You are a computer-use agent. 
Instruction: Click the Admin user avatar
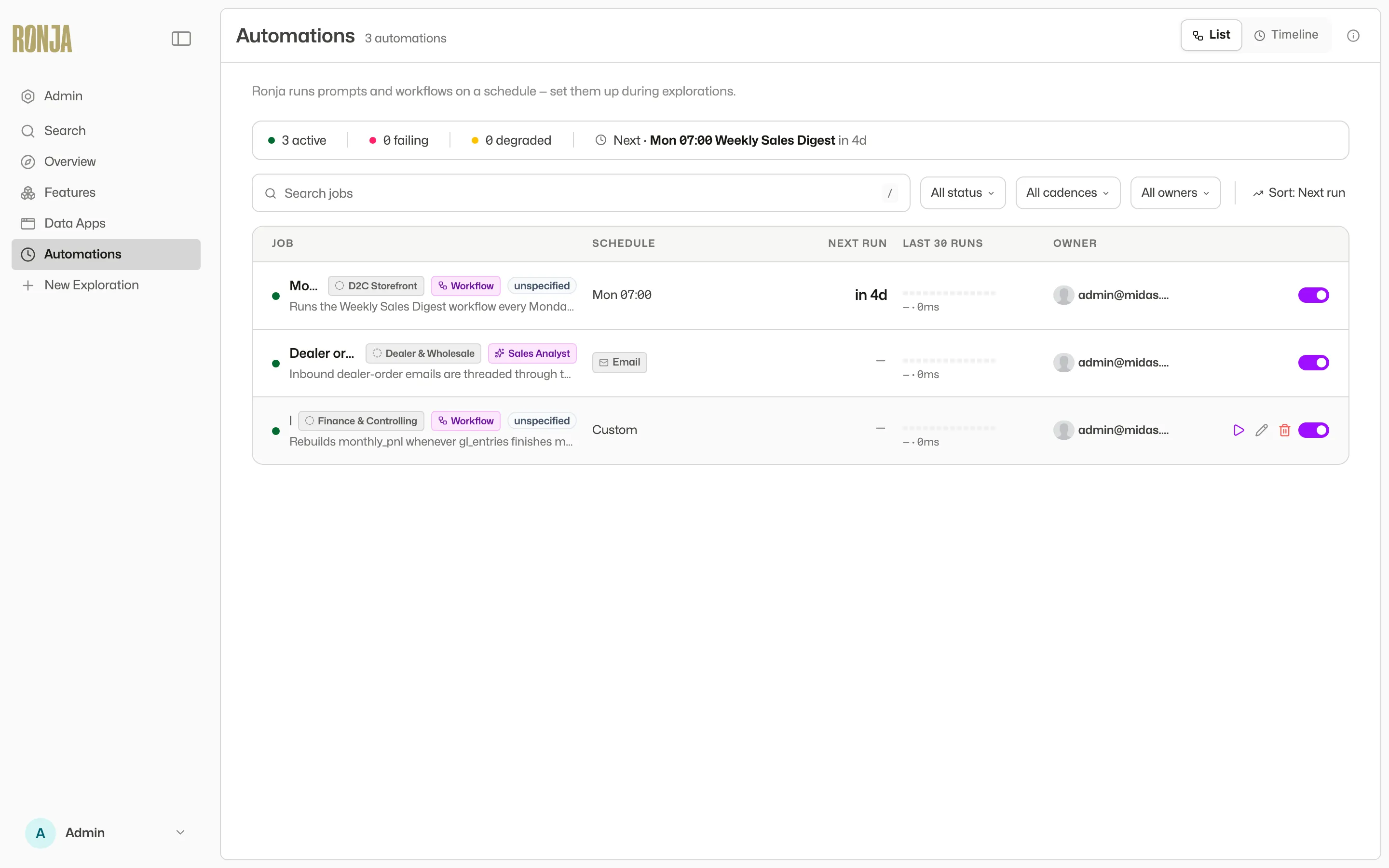click(40, 833)
